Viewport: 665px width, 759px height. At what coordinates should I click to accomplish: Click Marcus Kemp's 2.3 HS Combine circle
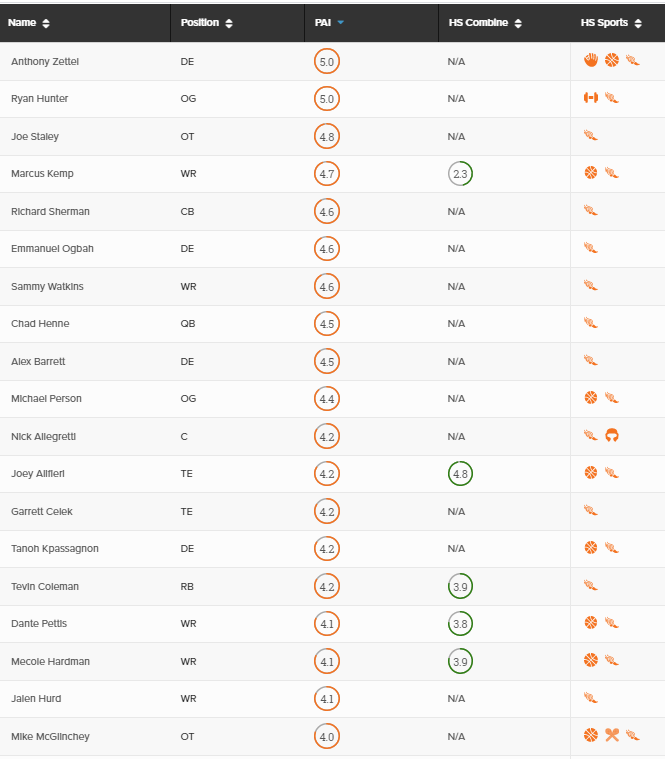click(460, 173)
